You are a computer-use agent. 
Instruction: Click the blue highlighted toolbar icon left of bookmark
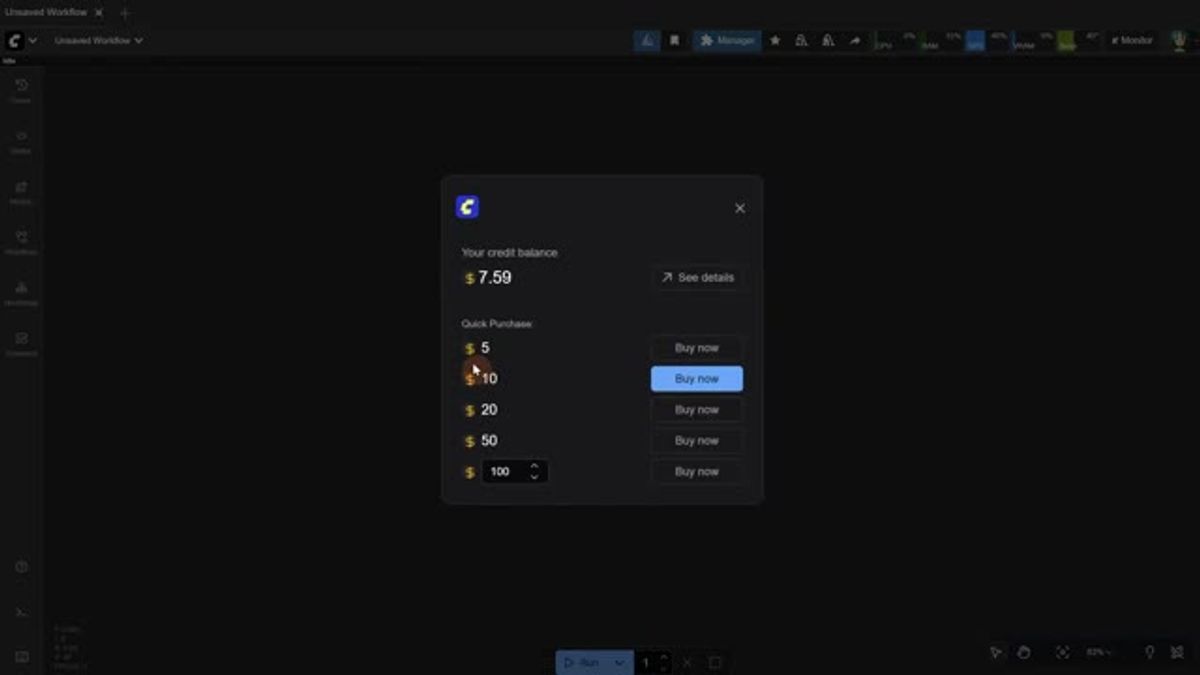647,41
